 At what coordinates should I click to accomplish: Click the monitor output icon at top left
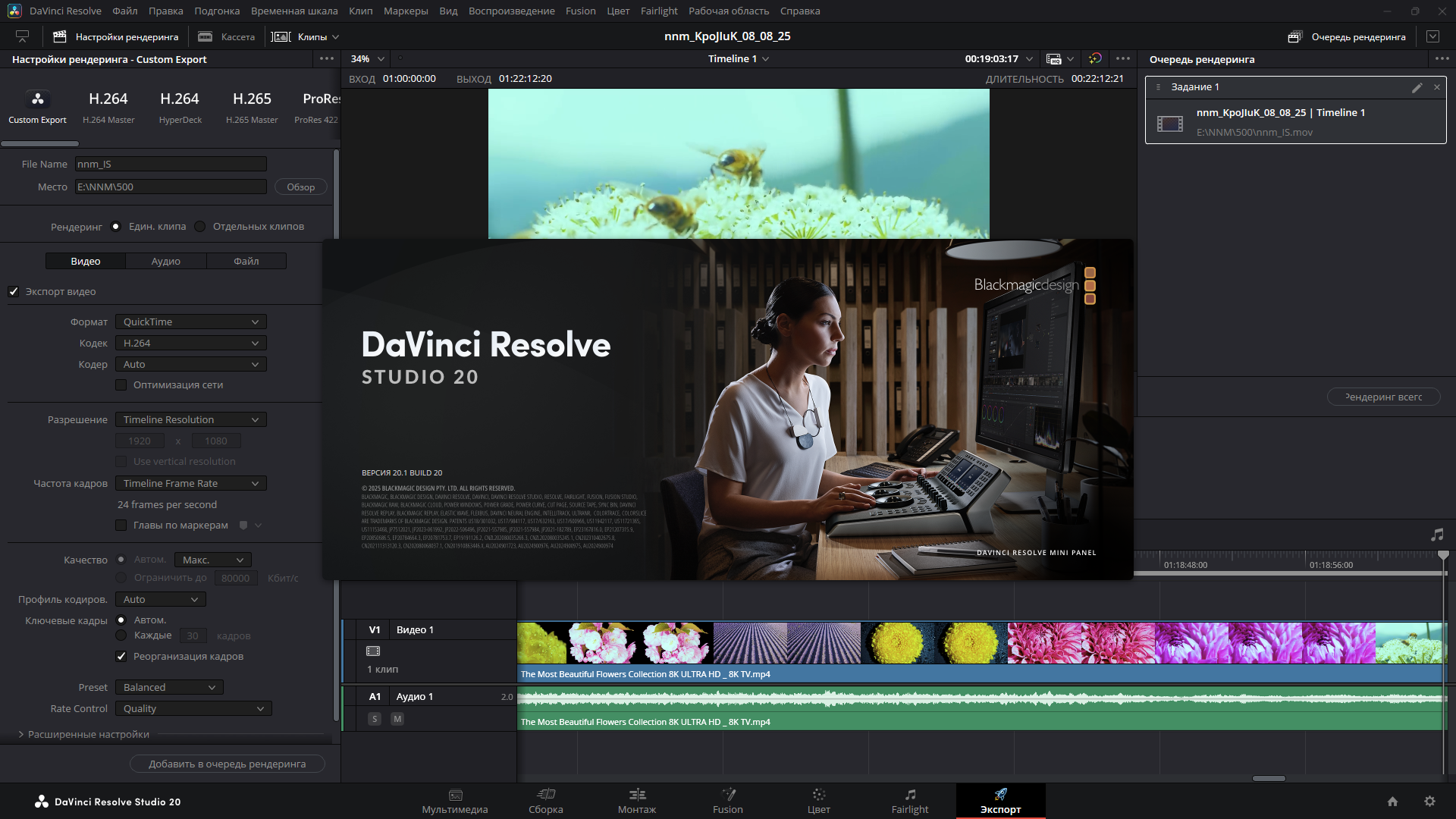click(22, 36)
